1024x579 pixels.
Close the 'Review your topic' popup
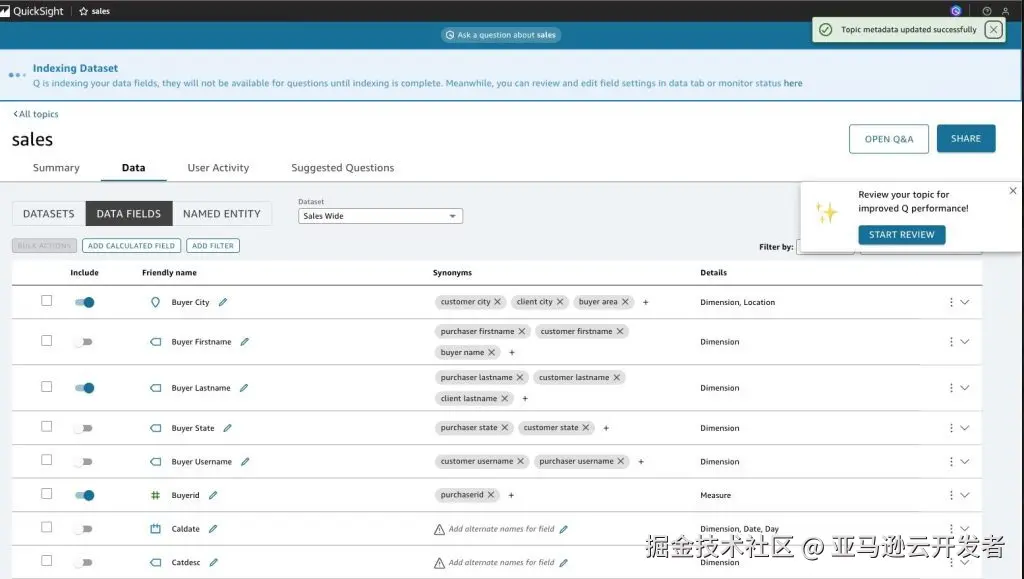[1013, 191]
